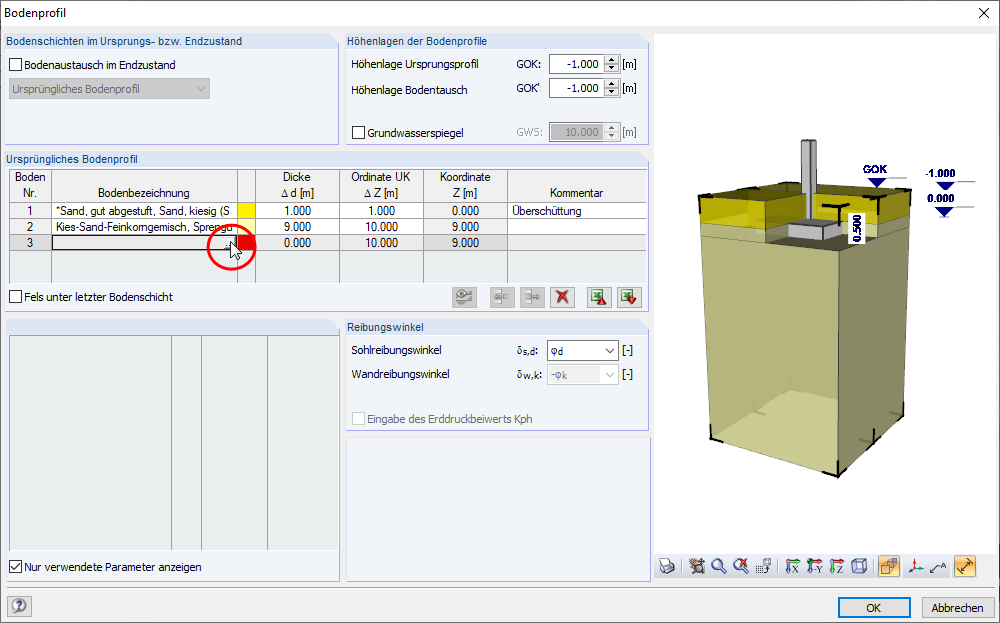Delete row with the red X icon
Viewport: 1000px width, 623px height.
[562, 297]
